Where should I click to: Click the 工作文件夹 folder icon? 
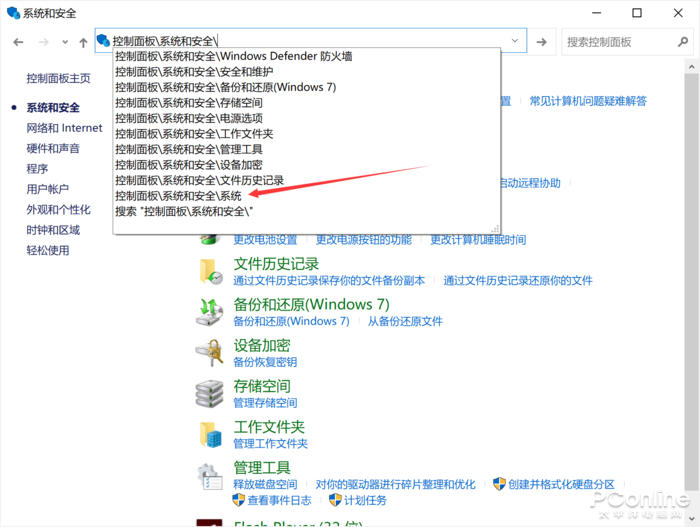pyautogui.click(x=210, y=435)
